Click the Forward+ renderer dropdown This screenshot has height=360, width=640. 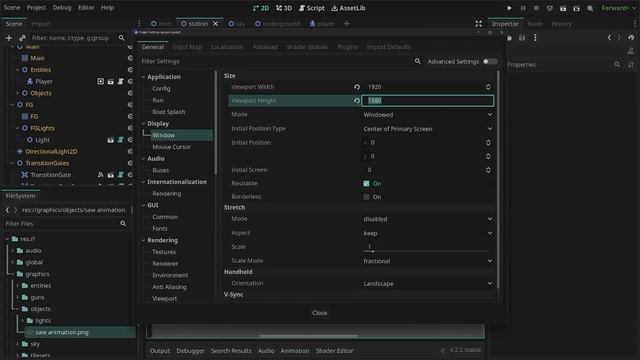(618, 8)
